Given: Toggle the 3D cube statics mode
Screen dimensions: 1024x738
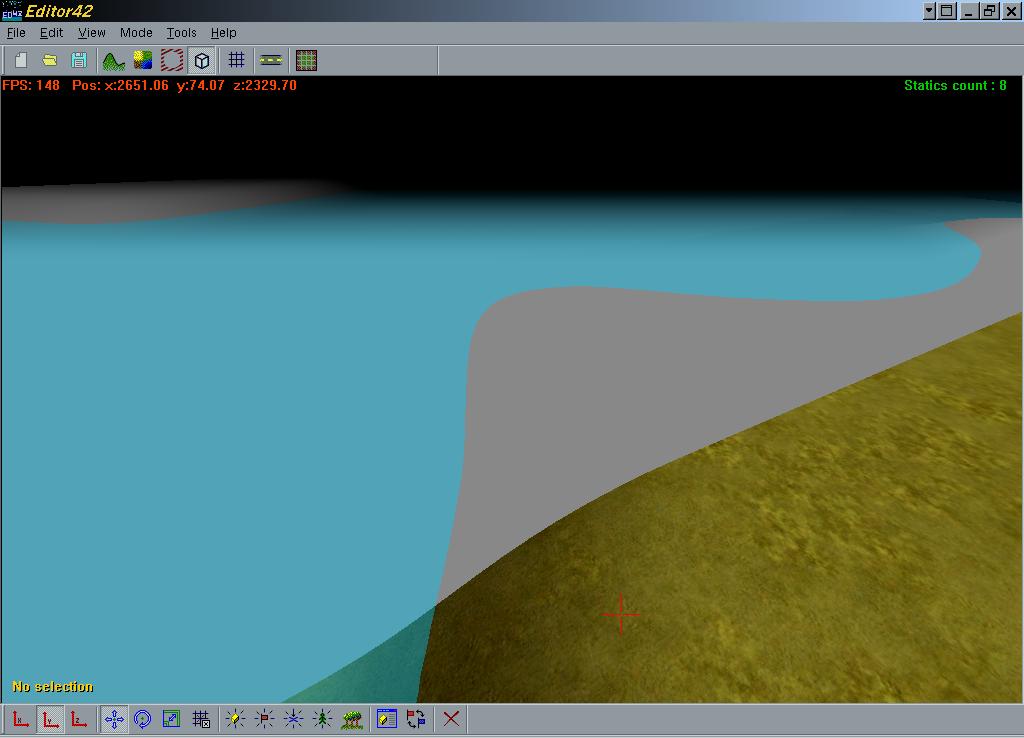Looking at the screenshot, I should coord(202,61).
